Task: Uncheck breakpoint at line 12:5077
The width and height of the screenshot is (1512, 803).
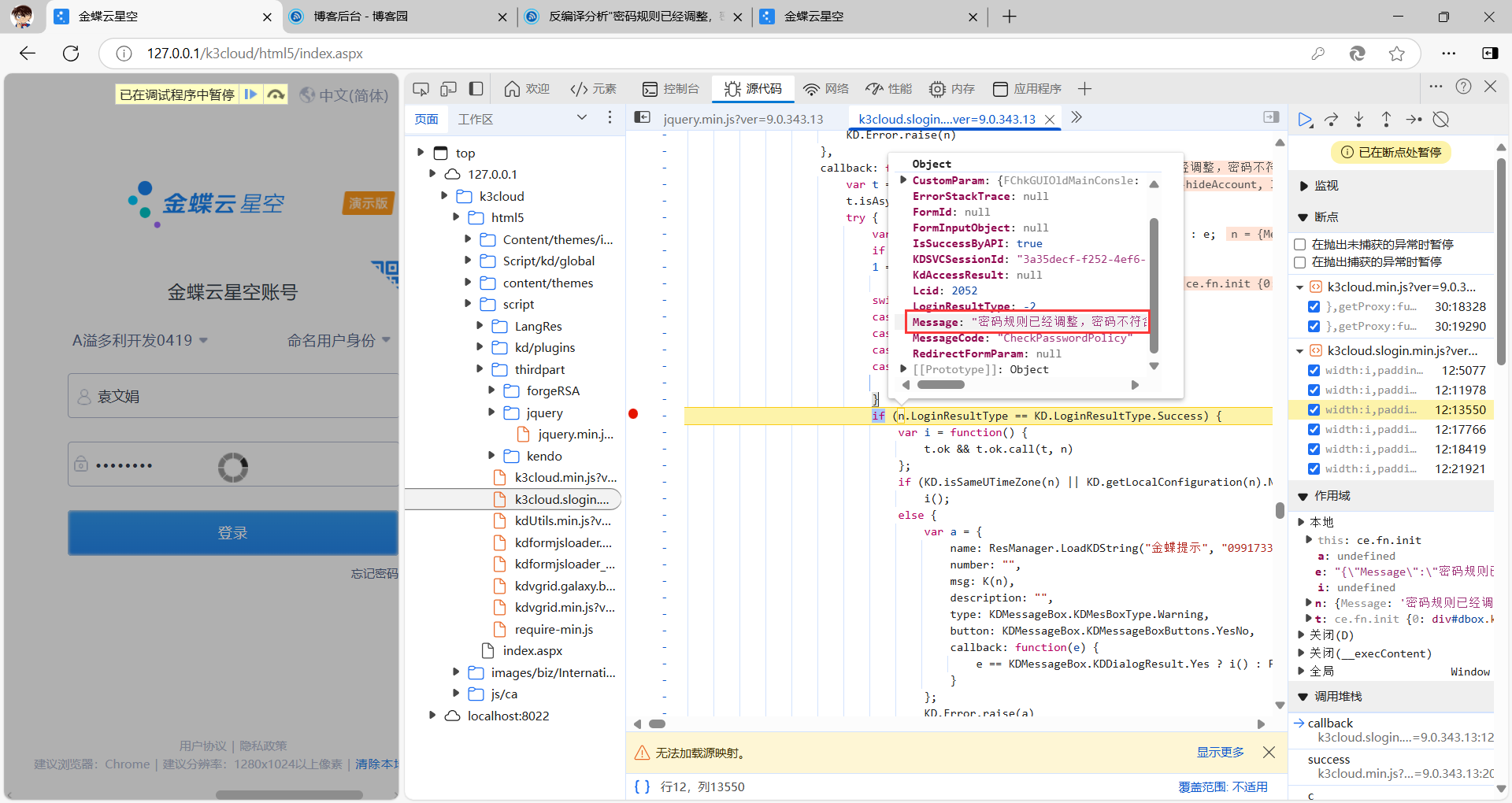Action: click(x=1314, y=371)
